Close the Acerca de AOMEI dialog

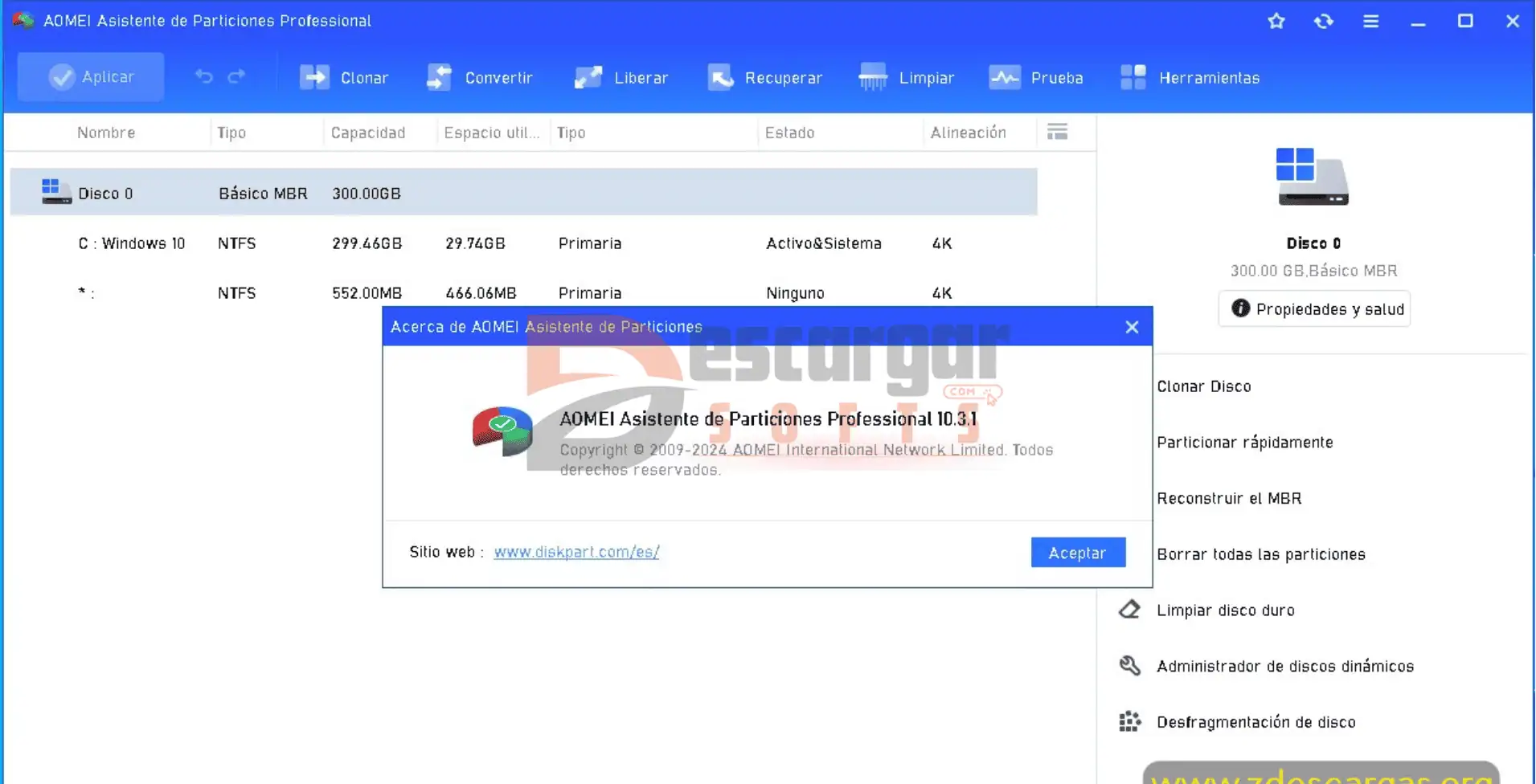tap(1132, 327)
